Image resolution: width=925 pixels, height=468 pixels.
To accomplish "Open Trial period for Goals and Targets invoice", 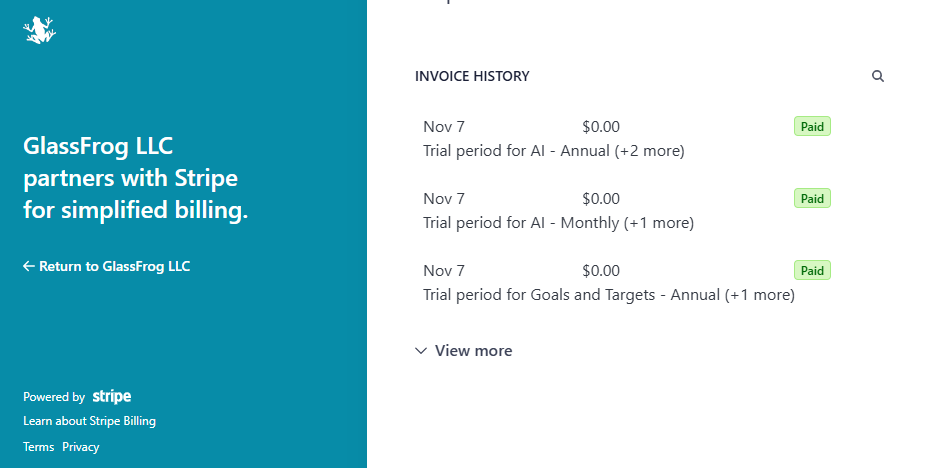I will pos(608,295).
